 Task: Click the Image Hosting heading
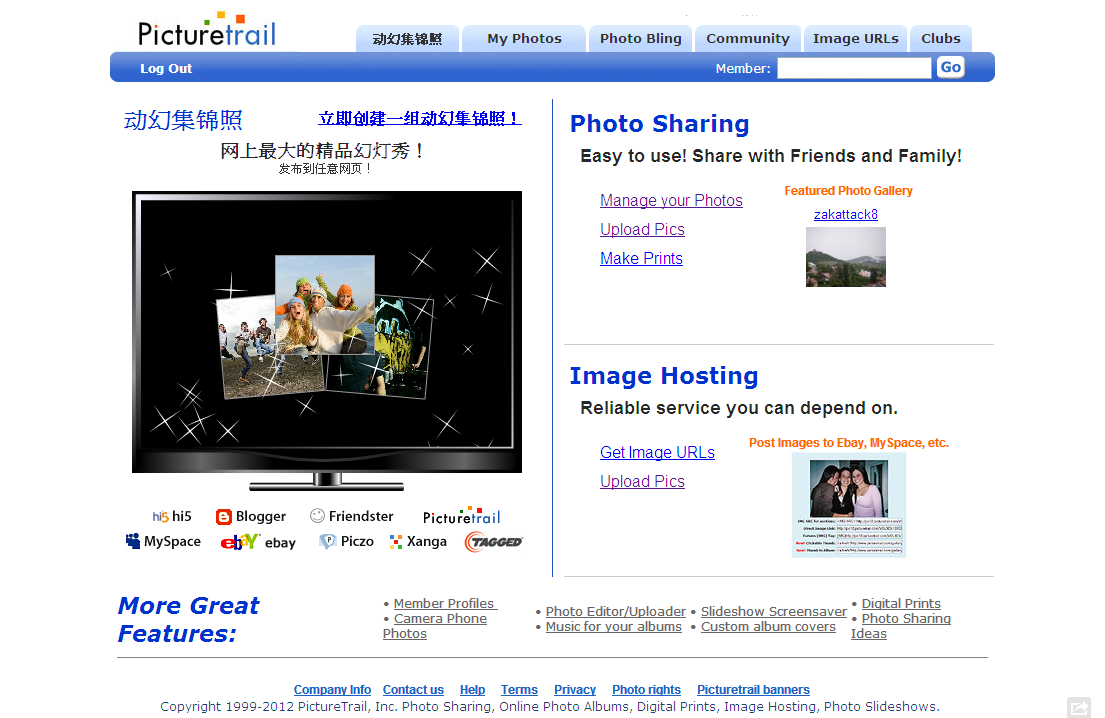tap(664, 376)
